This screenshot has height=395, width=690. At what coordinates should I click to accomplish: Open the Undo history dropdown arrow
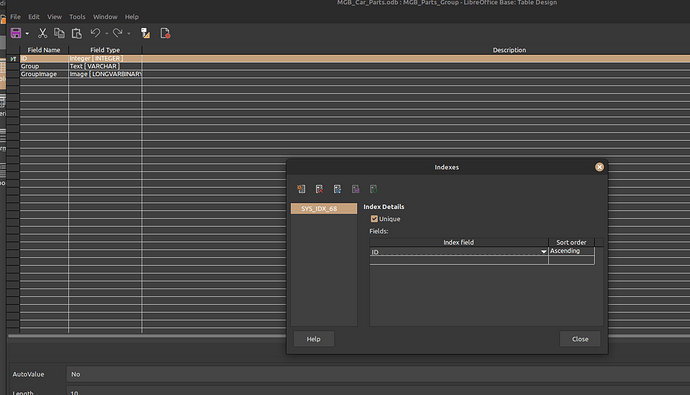pos(106,33)
